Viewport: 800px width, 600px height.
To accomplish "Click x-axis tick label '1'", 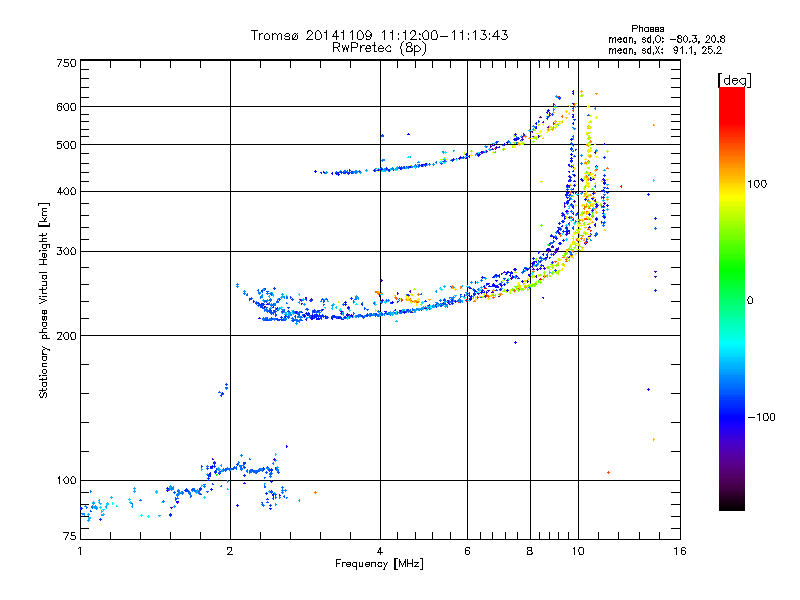I will [80, 551].
